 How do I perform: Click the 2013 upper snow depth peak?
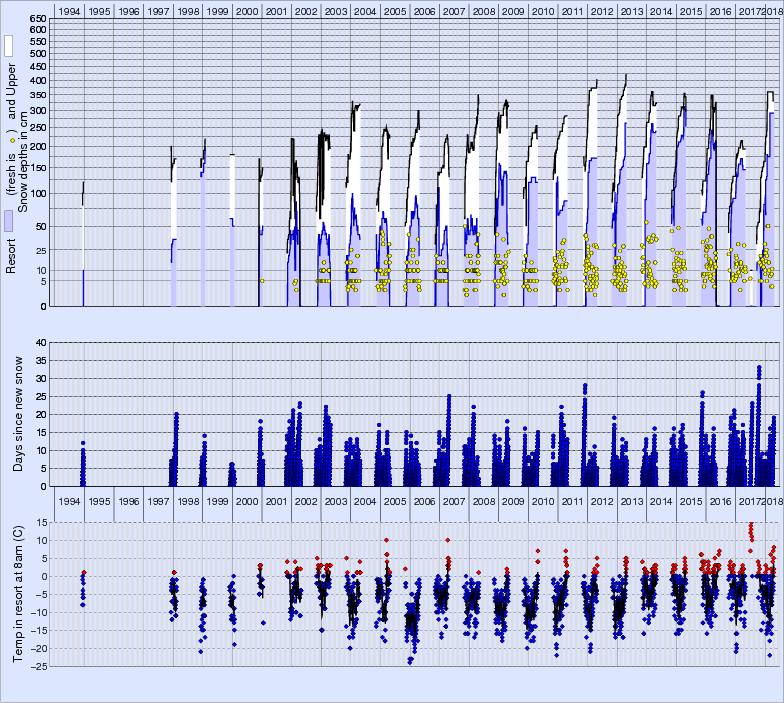coord(626,74)
